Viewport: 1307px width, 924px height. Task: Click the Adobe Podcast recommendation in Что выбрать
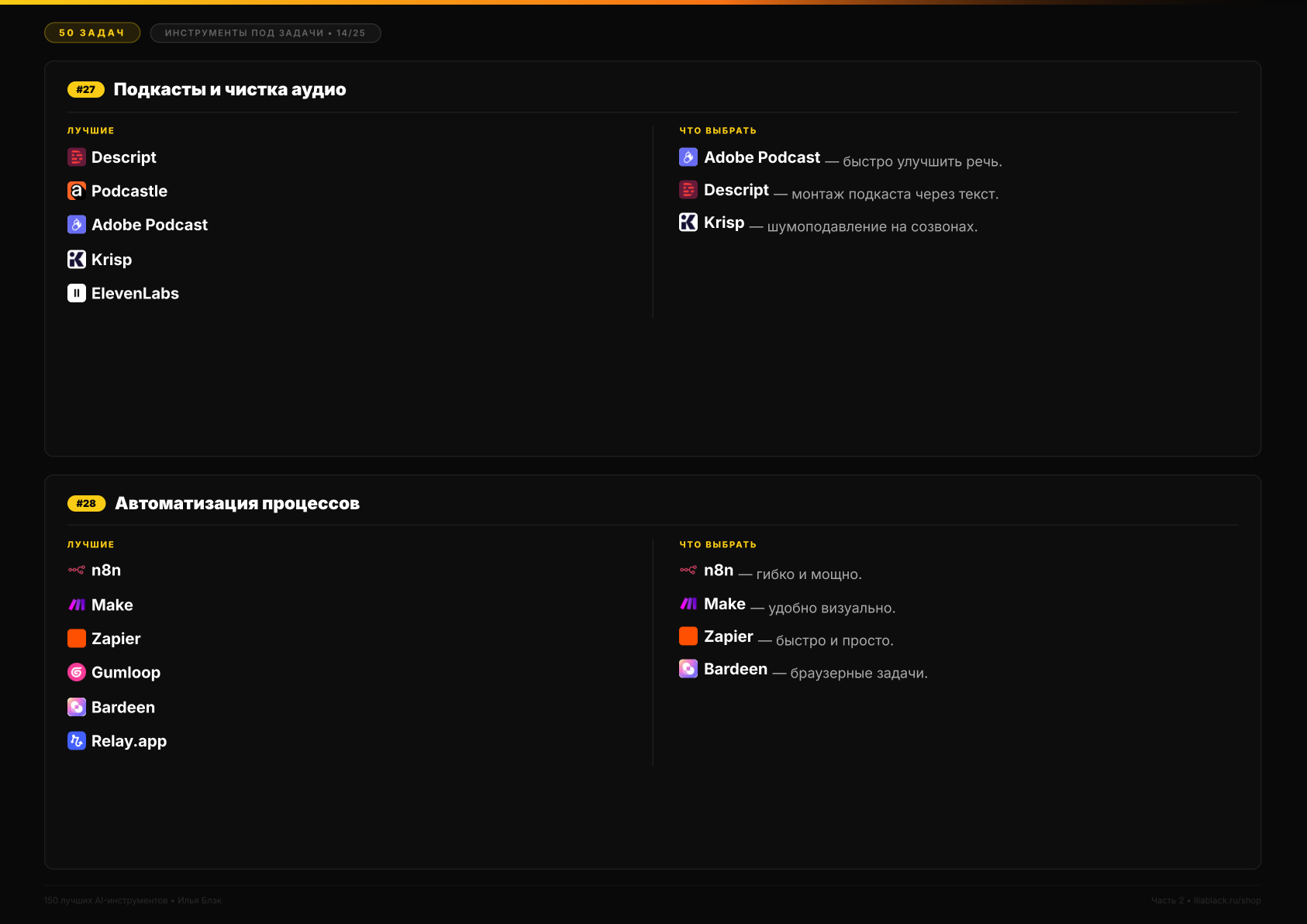840,158
